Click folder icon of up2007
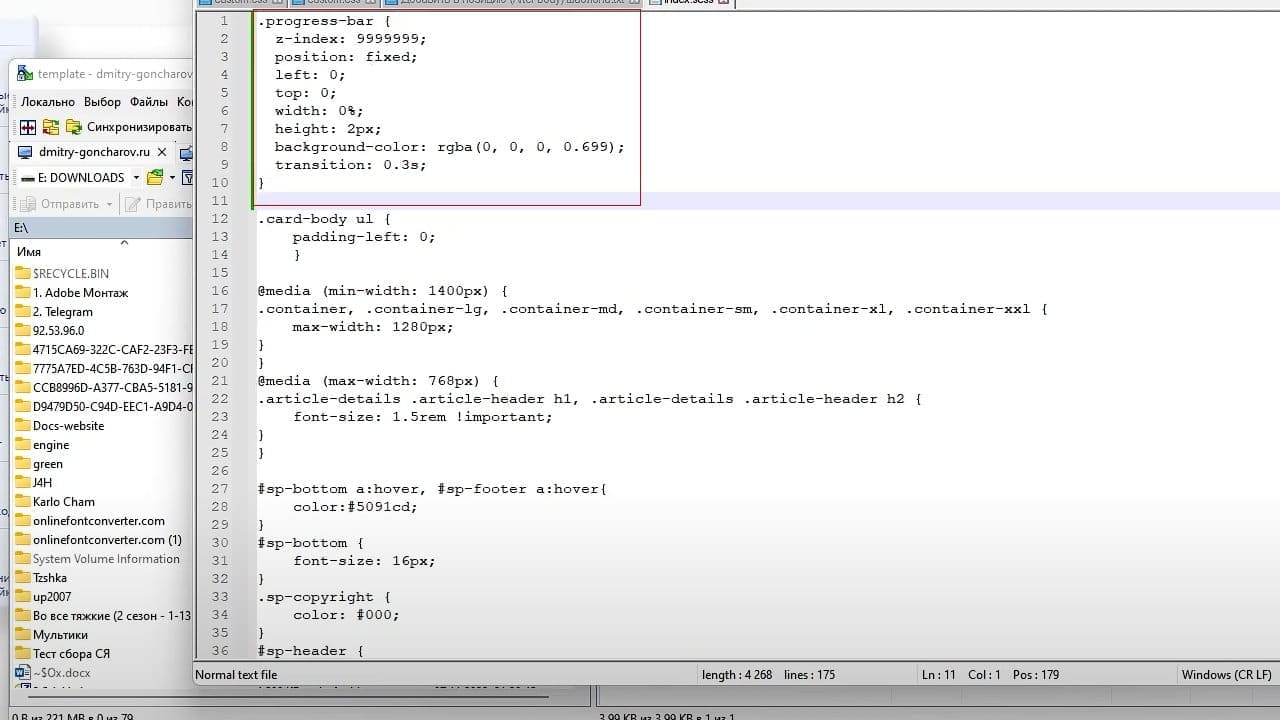 point(23,596)
